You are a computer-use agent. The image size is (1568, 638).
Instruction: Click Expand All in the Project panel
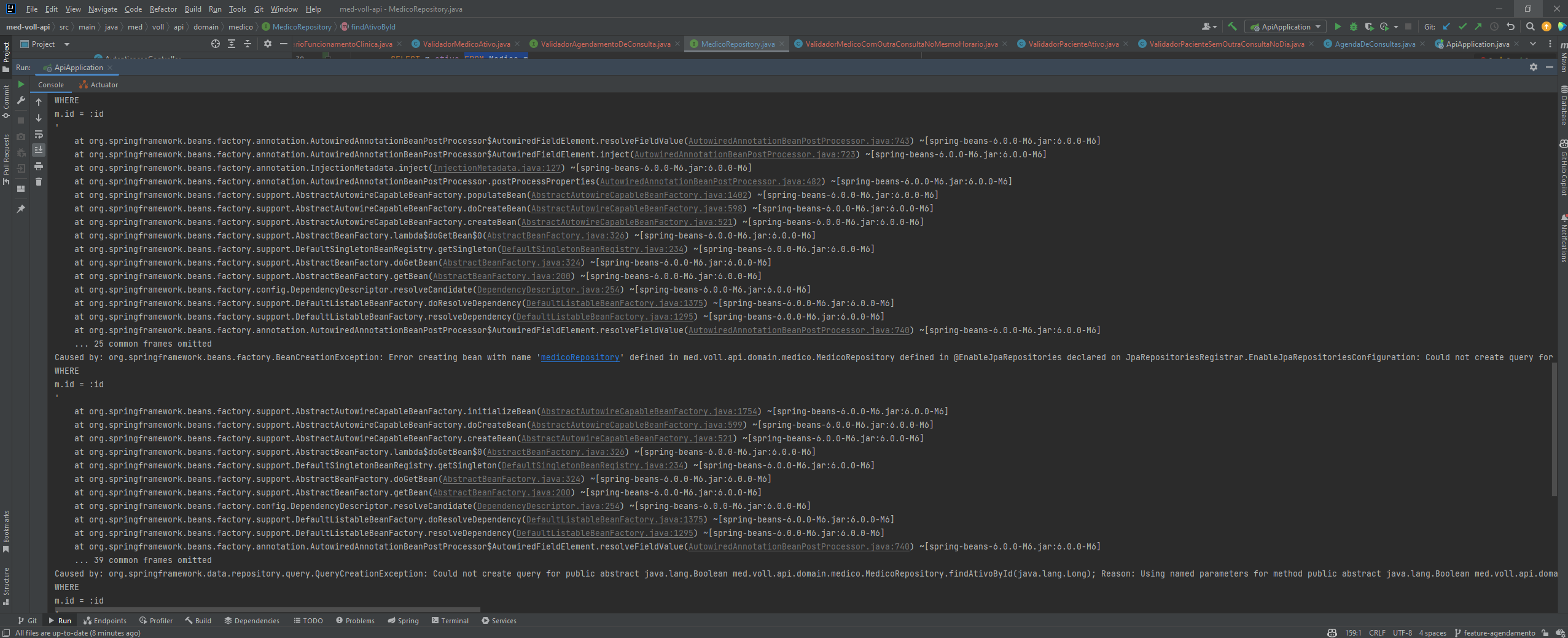[232, 44]
